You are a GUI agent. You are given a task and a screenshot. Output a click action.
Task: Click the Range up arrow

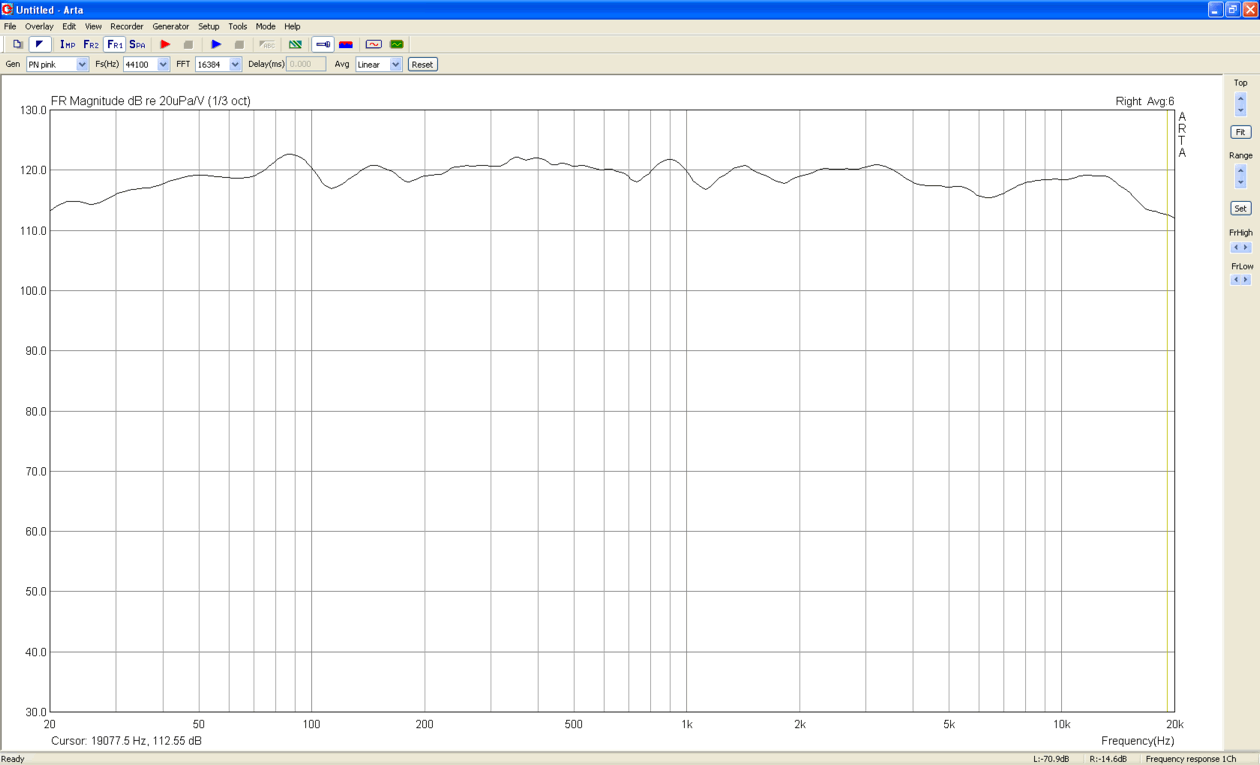(x=1240, y=171)
